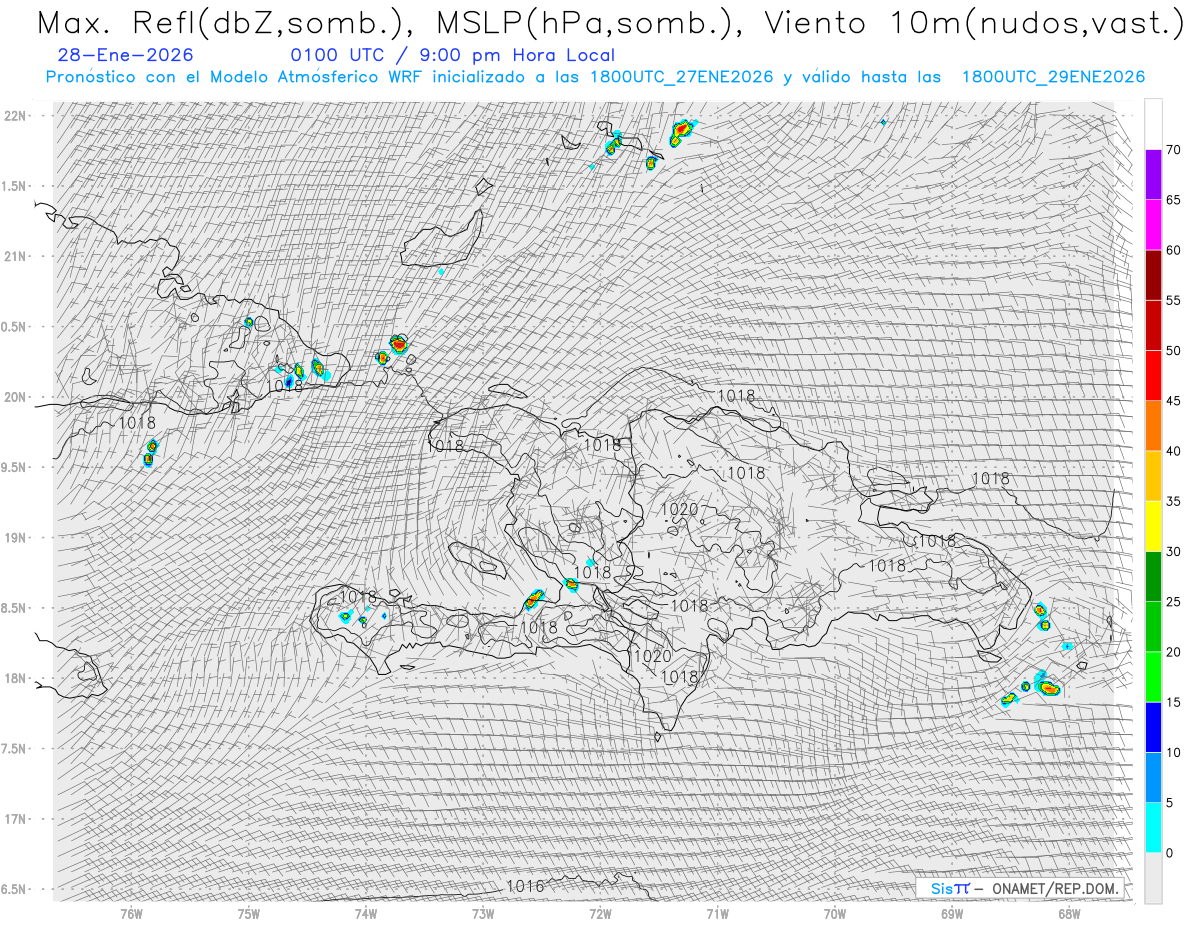Click the '55' colorbar tick label
This screenshot has width=1200, height=927.
[1174, 300]
